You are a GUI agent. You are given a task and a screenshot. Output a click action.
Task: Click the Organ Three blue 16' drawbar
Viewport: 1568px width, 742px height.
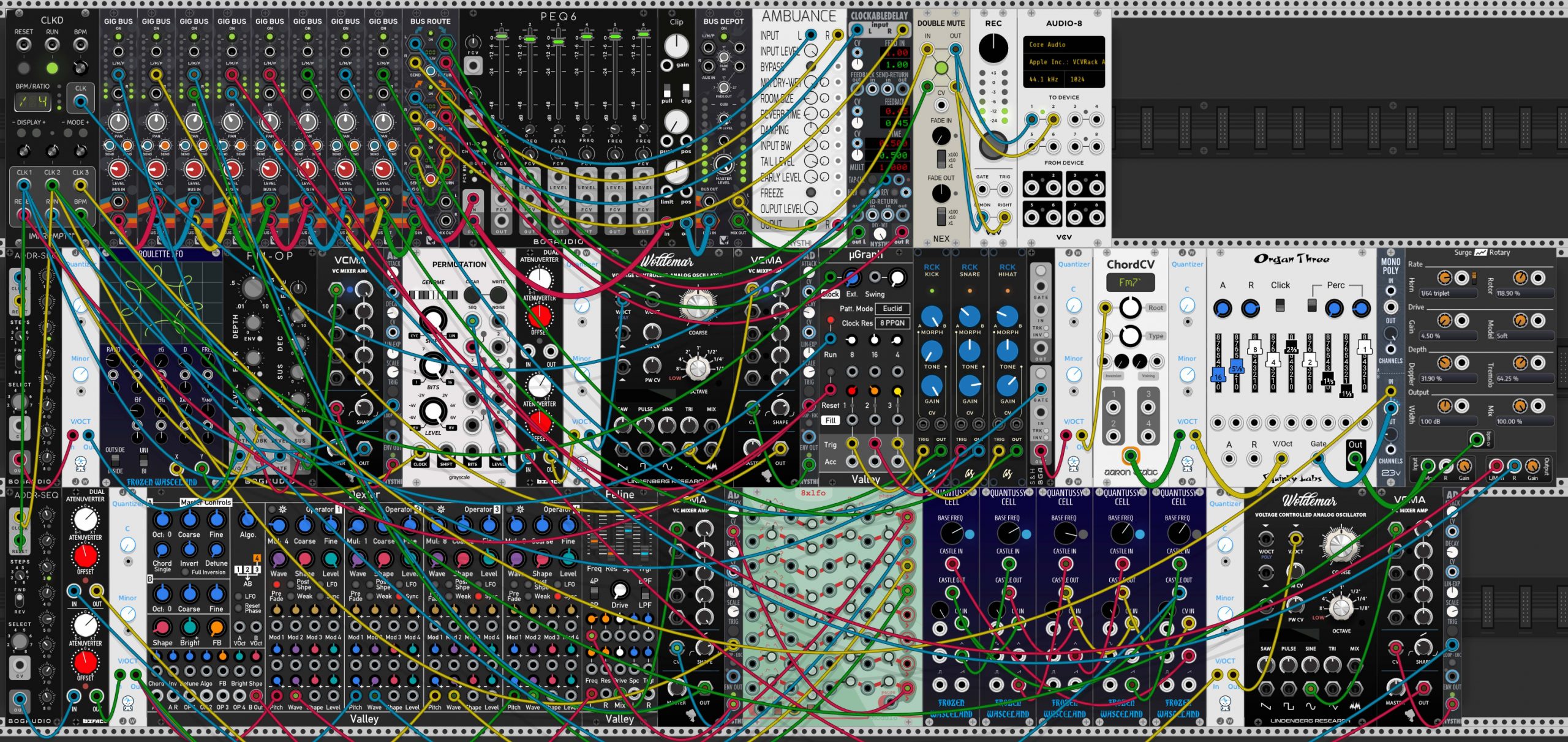1218,376
